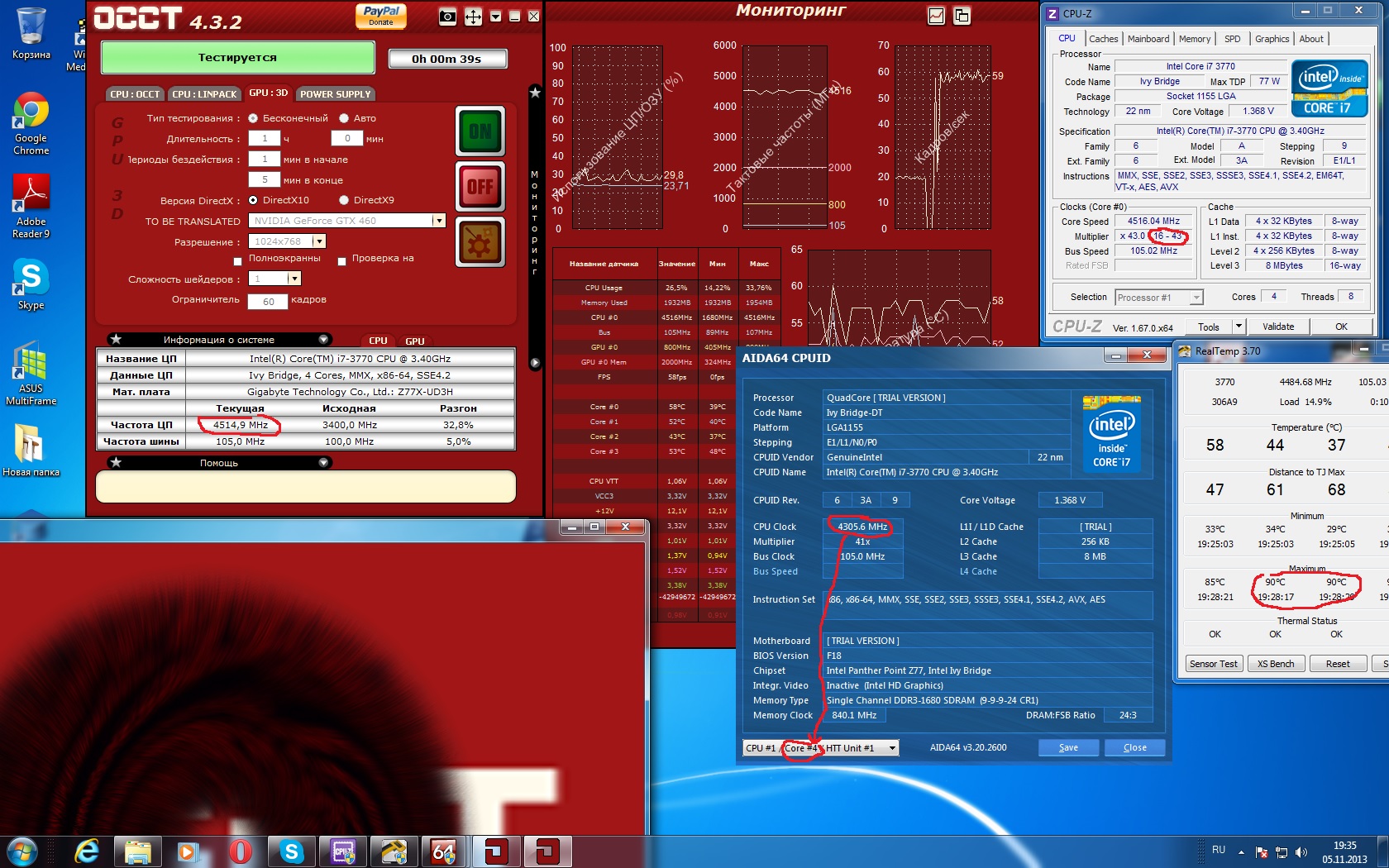Open the SPD tab in CPU-Z
Image resolution: width=1389 pixels, height=868 pixels.
pyautogui.click(x=1232, y=39)
